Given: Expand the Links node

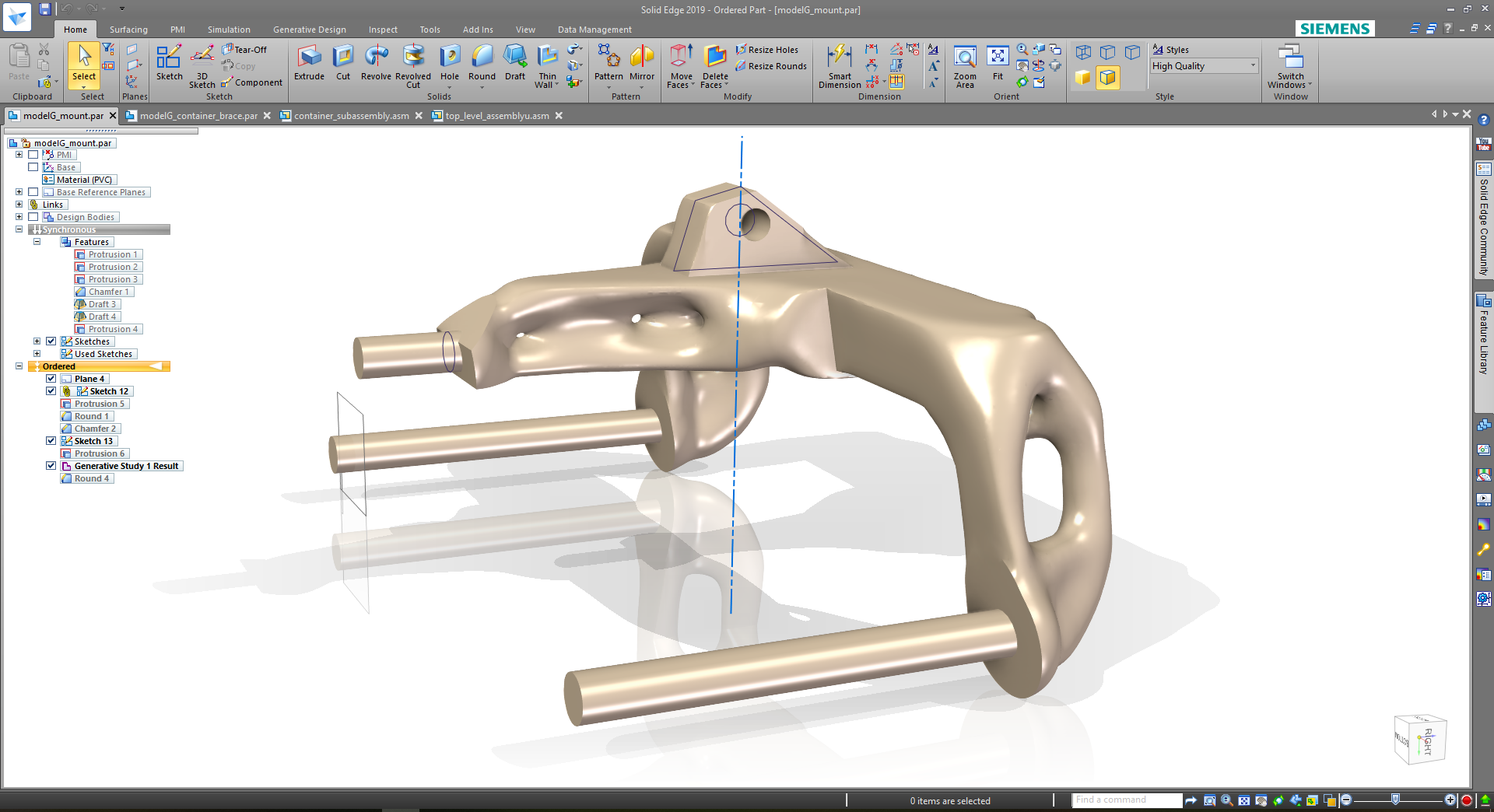Looking at the screenshot, I should click(19, 205).
